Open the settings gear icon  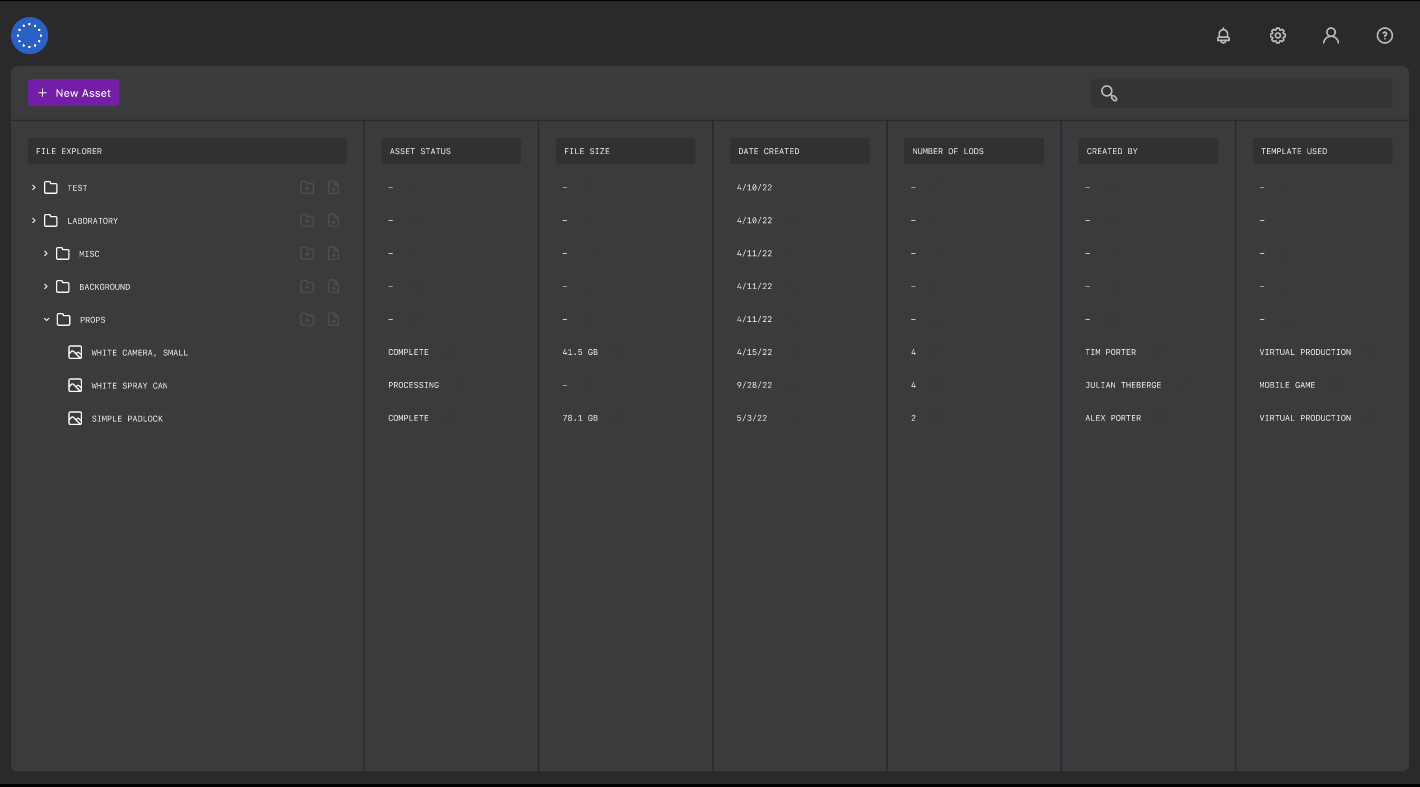pyautogui.click(x=1277, y=35)
